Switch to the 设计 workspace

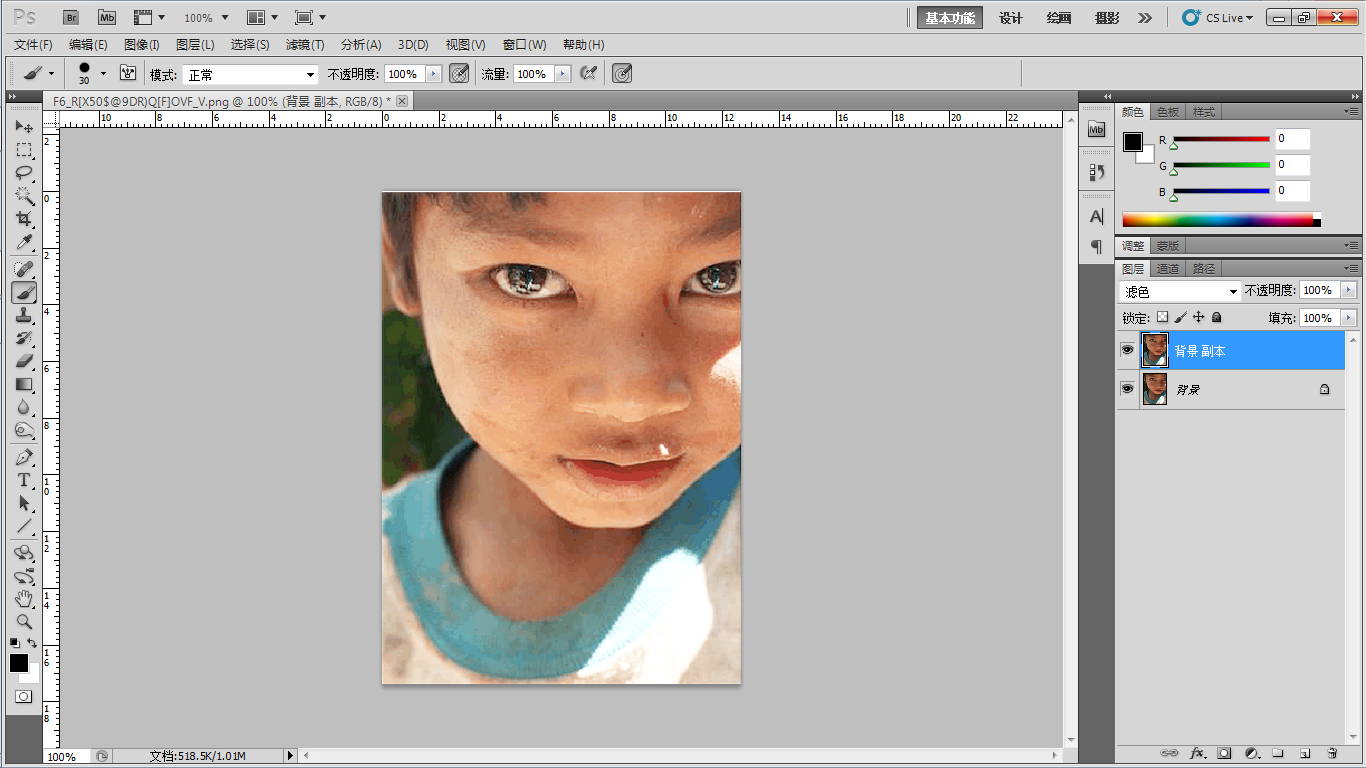[x=1011, y=18]
